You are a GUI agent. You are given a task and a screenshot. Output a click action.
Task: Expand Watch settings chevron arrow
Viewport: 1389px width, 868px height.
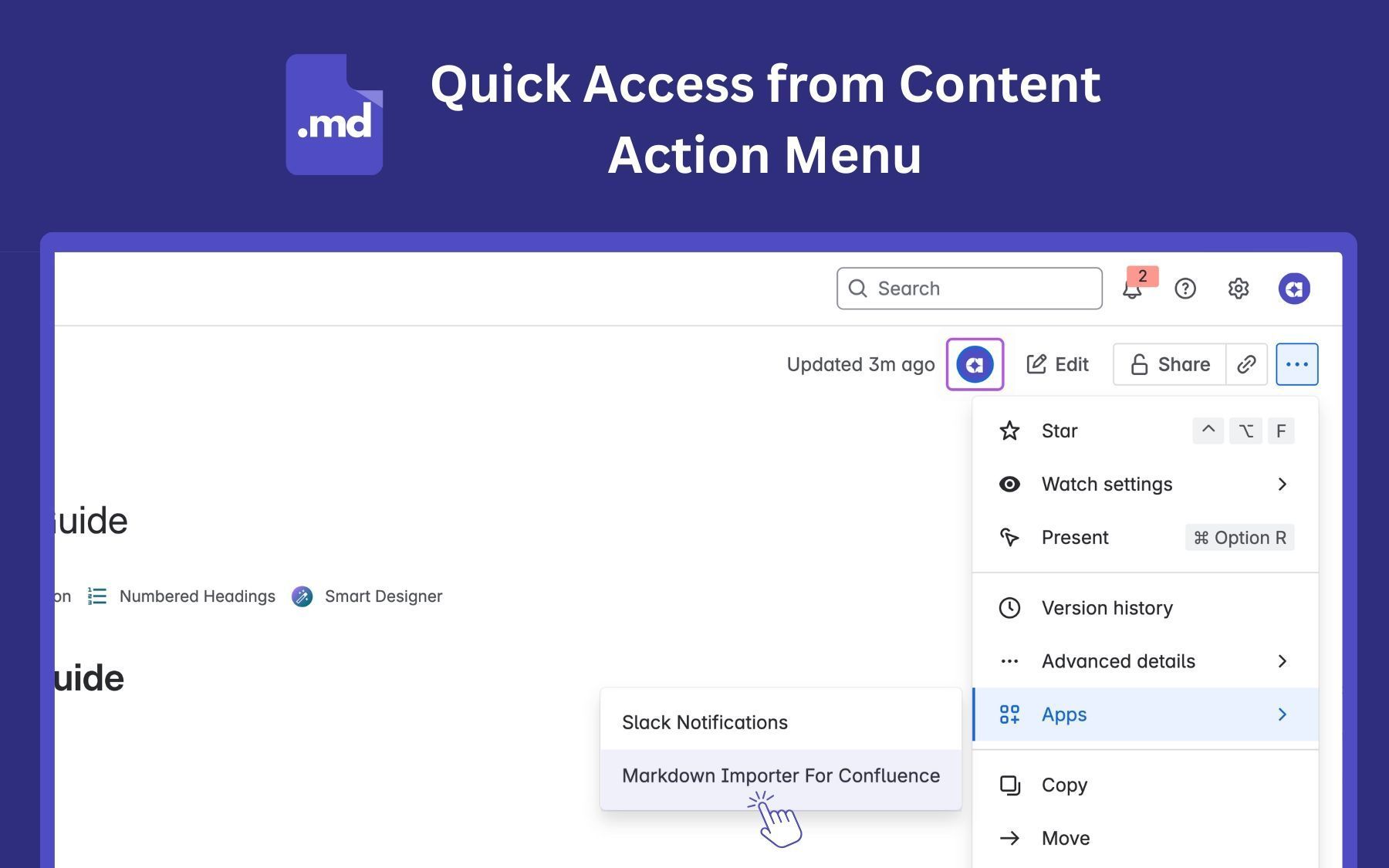coord(1283,484)
